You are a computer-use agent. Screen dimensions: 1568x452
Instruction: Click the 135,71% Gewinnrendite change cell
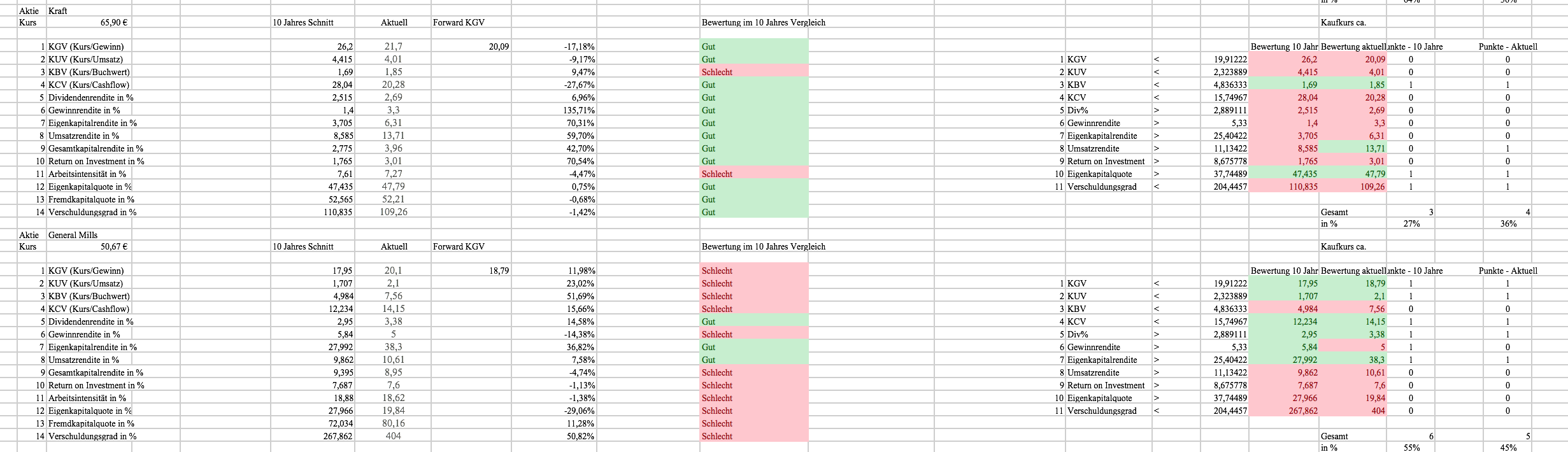[x=579, y=110]
